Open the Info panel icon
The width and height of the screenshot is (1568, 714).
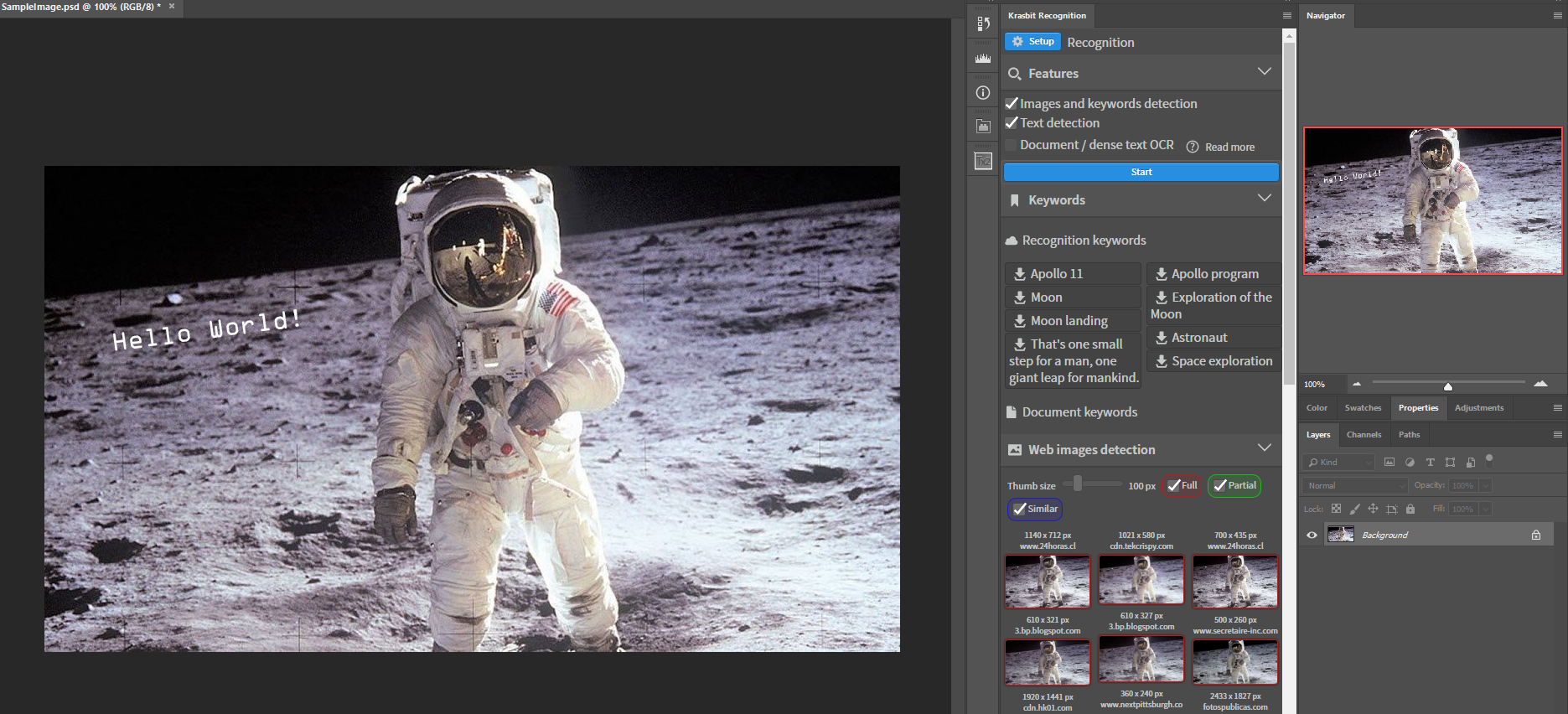pos(983,93)
